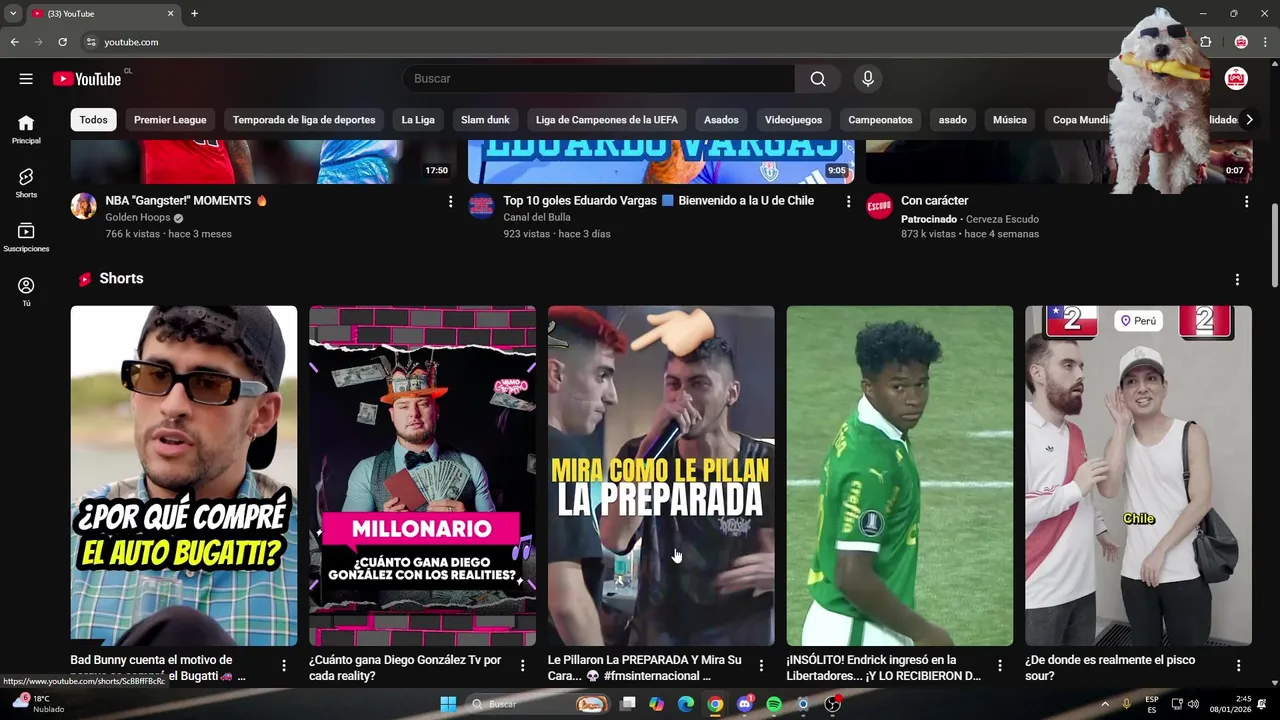Screen dimensions: 1280x720
Task: Open Suscripciones in the sidebar
Action: pyautogui.click(x=26, y=237)
